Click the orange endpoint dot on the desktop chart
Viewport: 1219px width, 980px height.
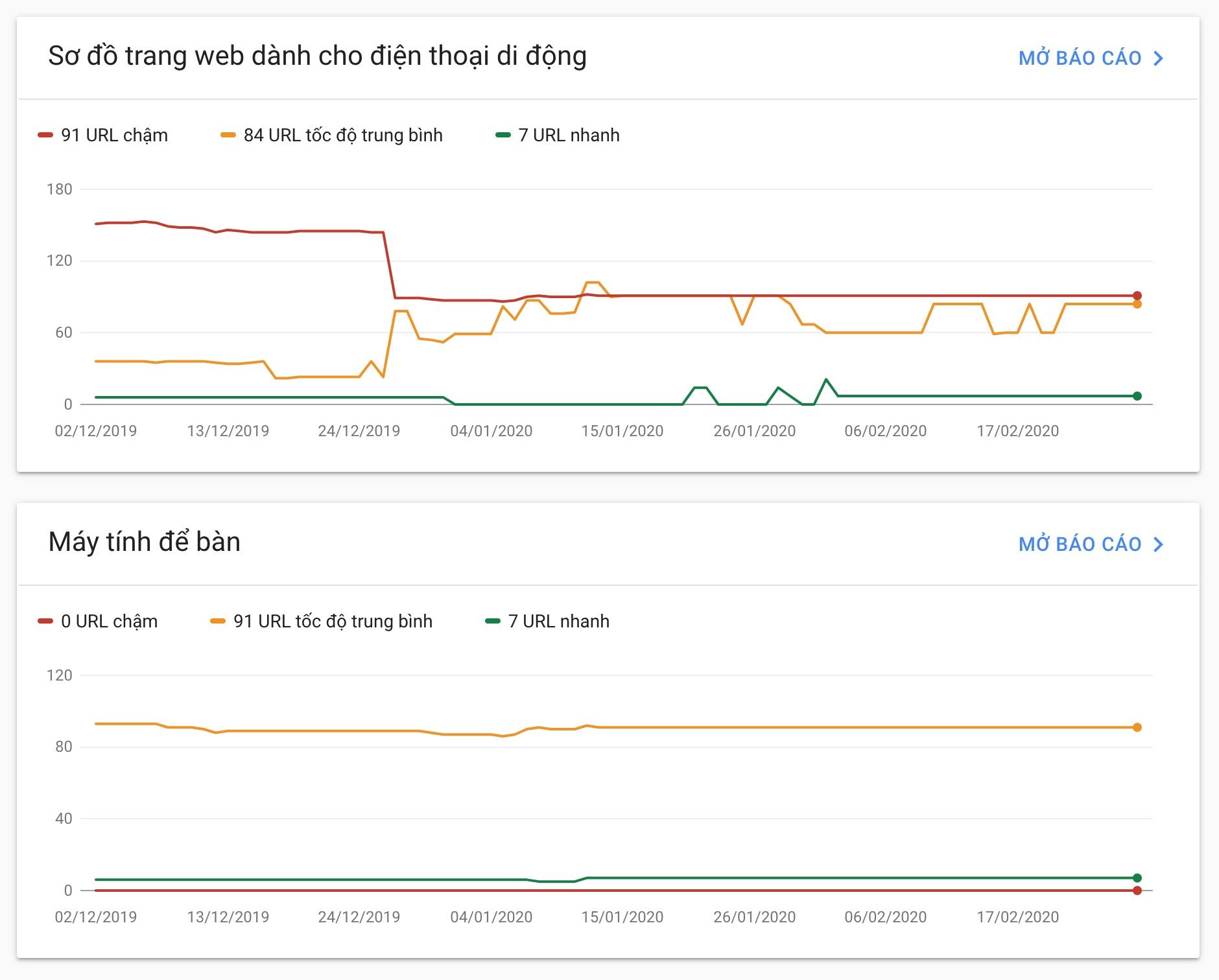[1137, 727]
